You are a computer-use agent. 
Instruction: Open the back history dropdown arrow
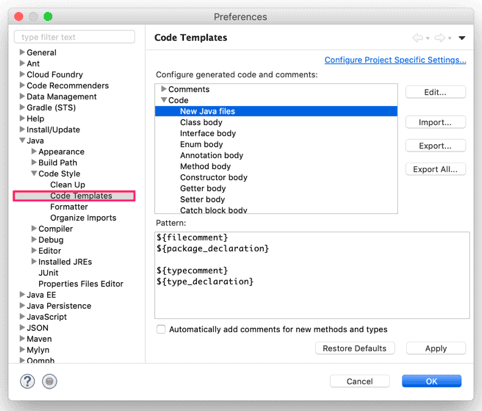tap(428, 38)
